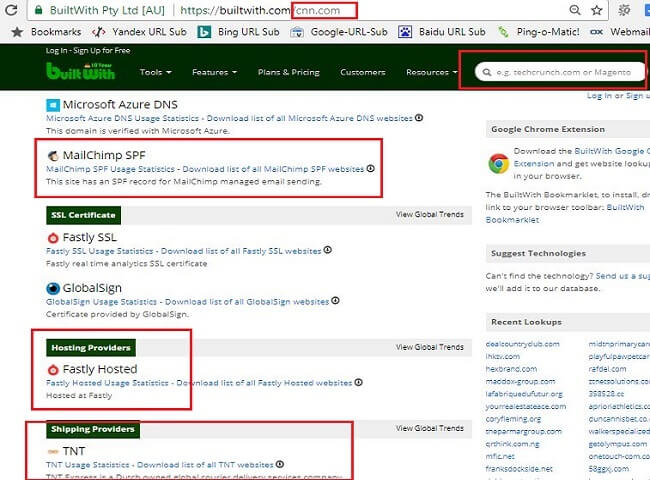Open GlobalSign Usage Statistics link
Viewport: 650px width, 480px height.
coord(101,302)
